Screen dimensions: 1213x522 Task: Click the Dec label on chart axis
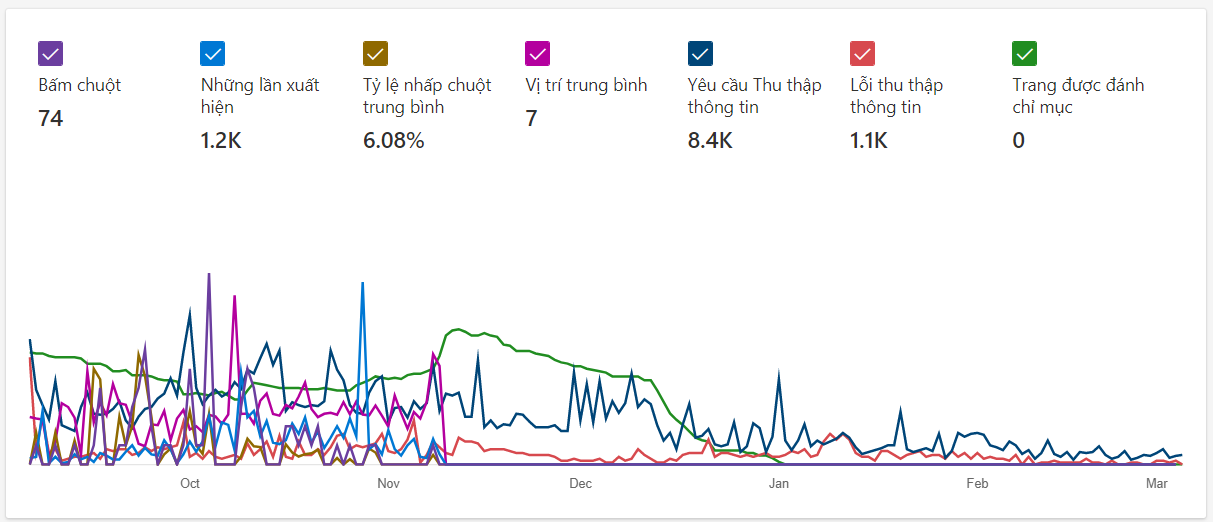coord(580,484)
